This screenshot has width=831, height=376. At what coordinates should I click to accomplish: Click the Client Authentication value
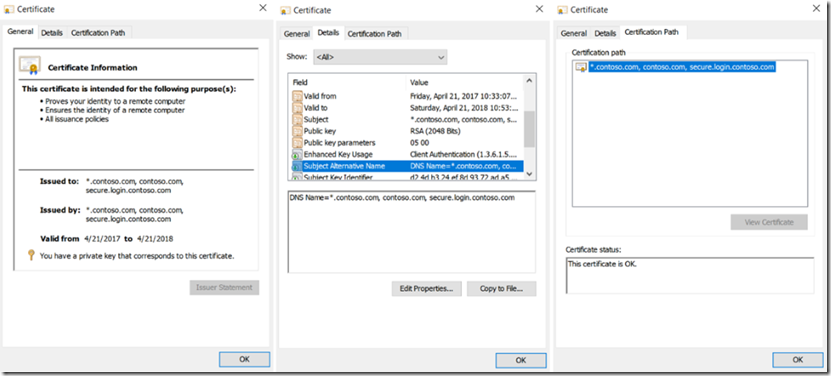pyautogui.click(x=463, y=155)
